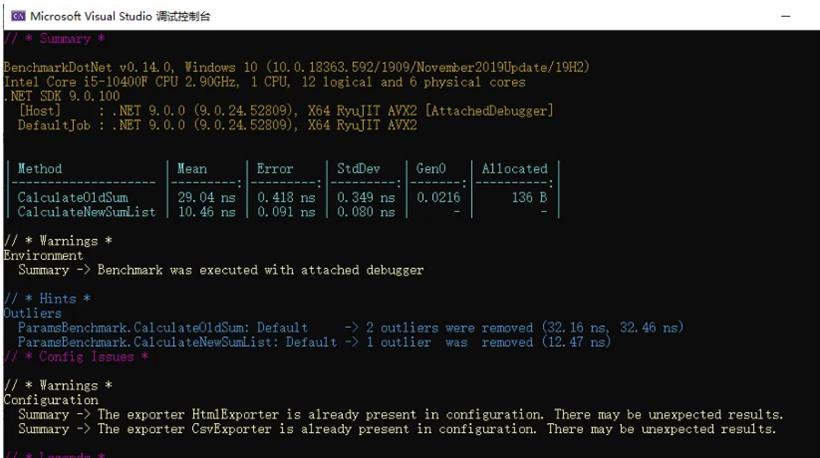Click the CalculateNewSumList row name

click(87, 212)
